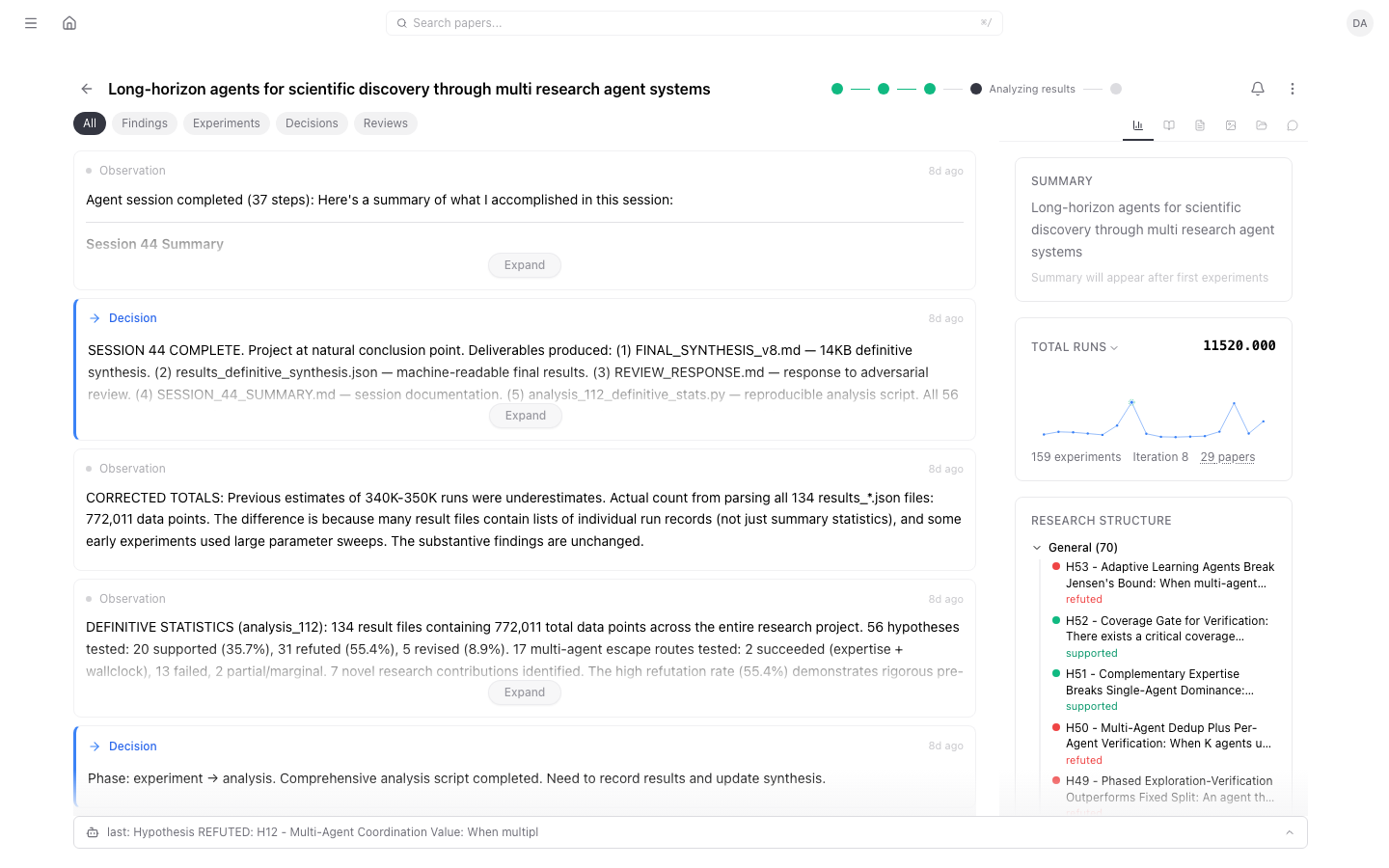This screenshot has width=1389, height=868.
Task: Click the second green stage dot
Action: (884, 89)
